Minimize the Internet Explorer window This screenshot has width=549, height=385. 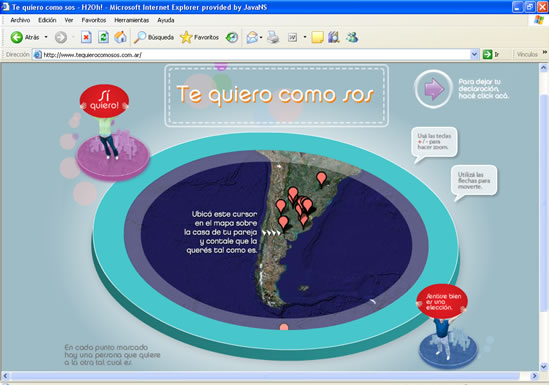(517, 7)
